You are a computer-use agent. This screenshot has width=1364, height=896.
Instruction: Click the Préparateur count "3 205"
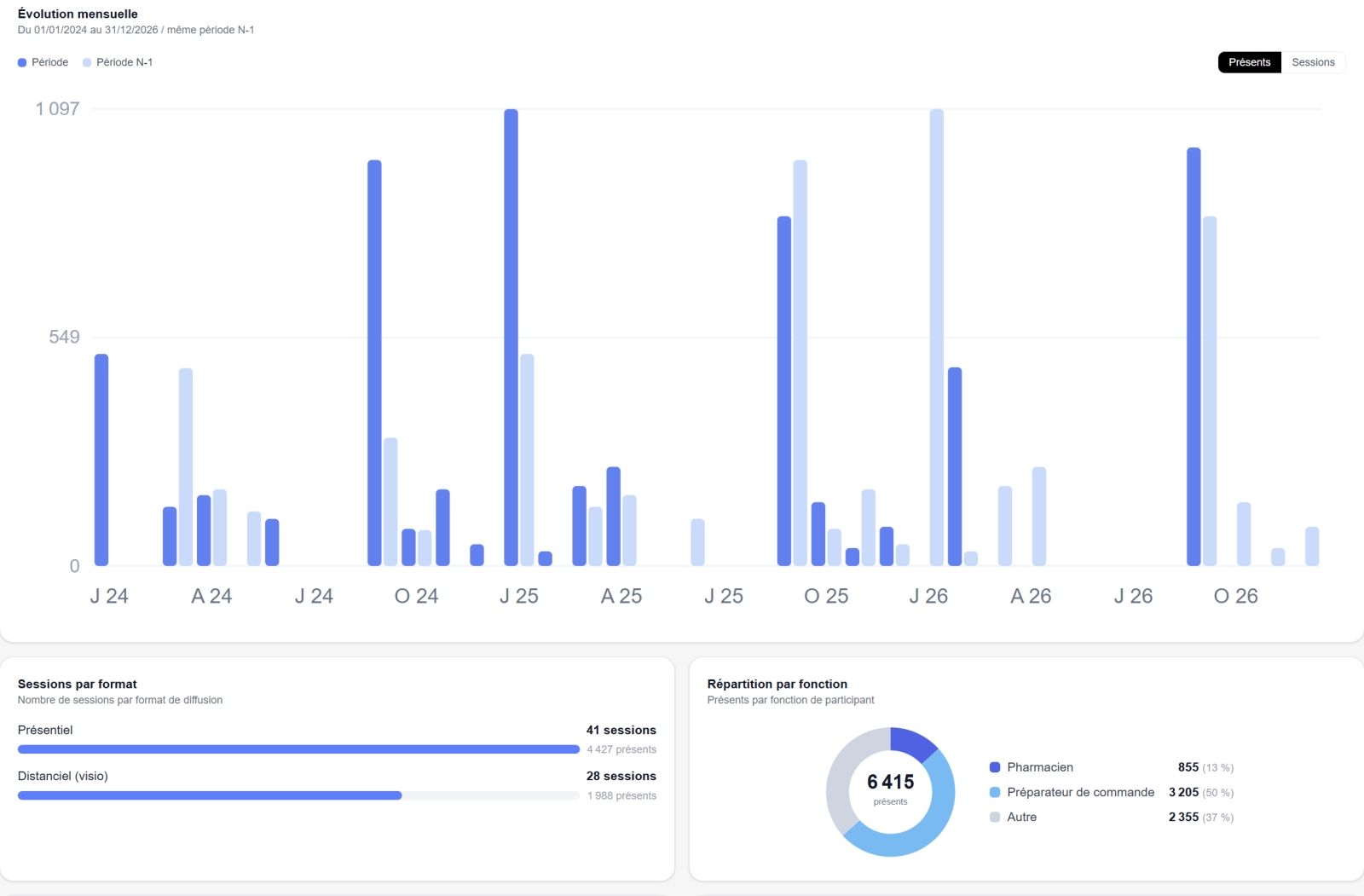[1184, 792]
